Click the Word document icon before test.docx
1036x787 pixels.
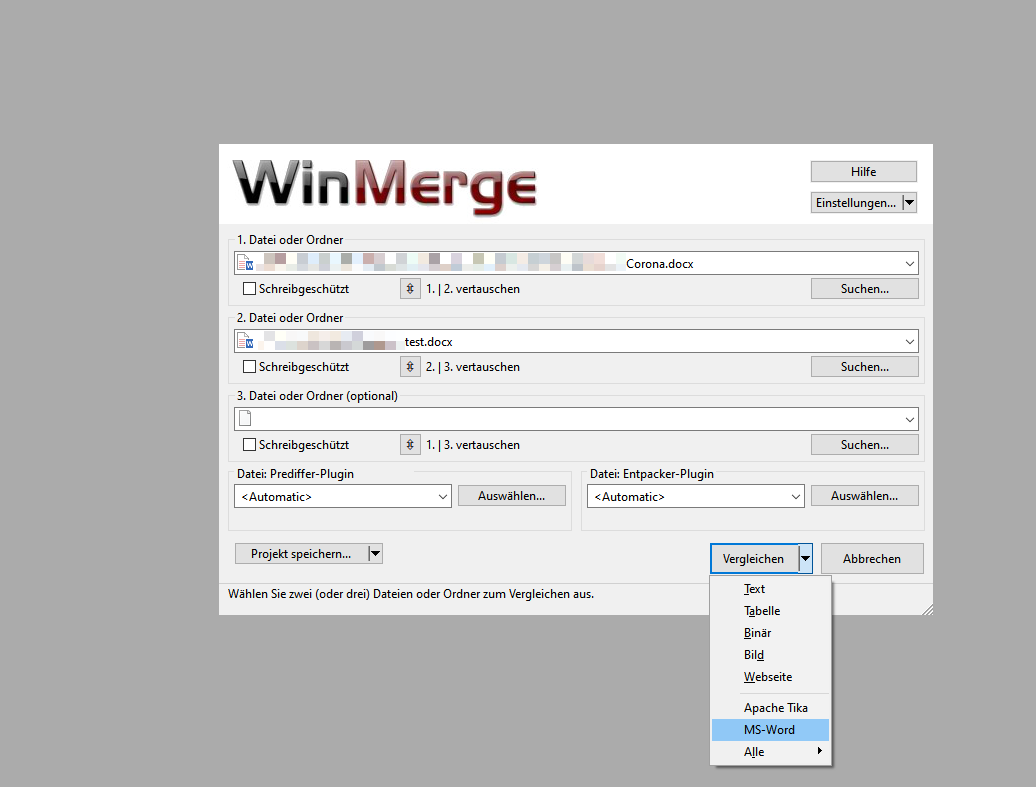pos(245,341)
